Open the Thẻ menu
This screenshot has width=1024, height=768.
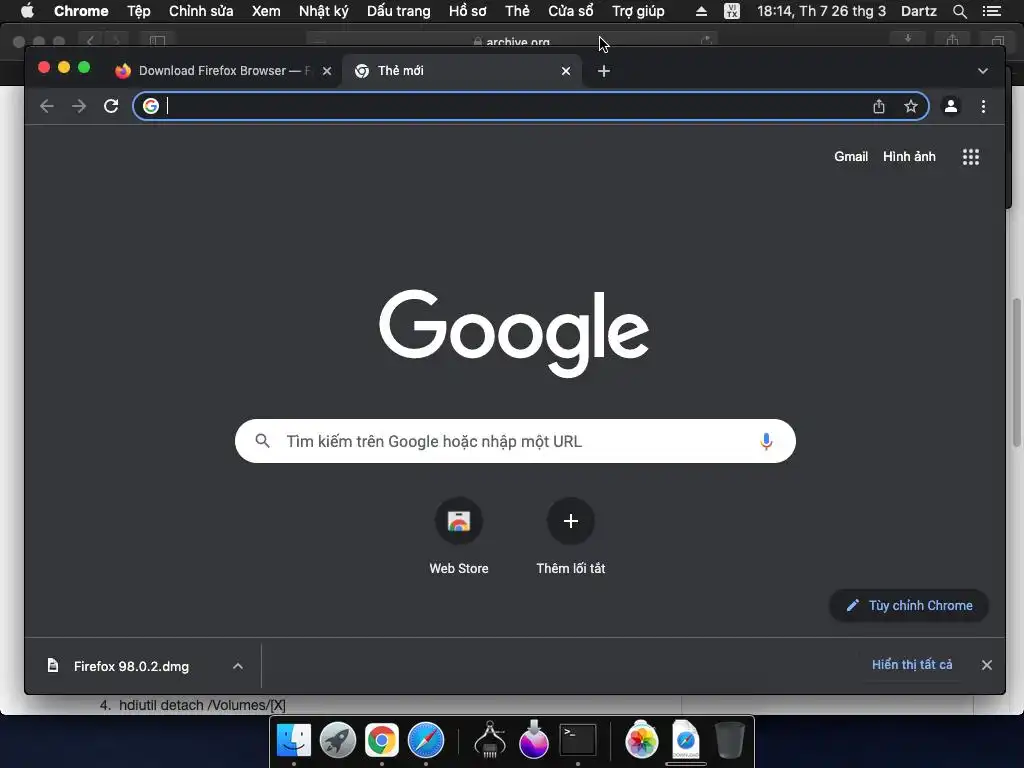point(517,11)
